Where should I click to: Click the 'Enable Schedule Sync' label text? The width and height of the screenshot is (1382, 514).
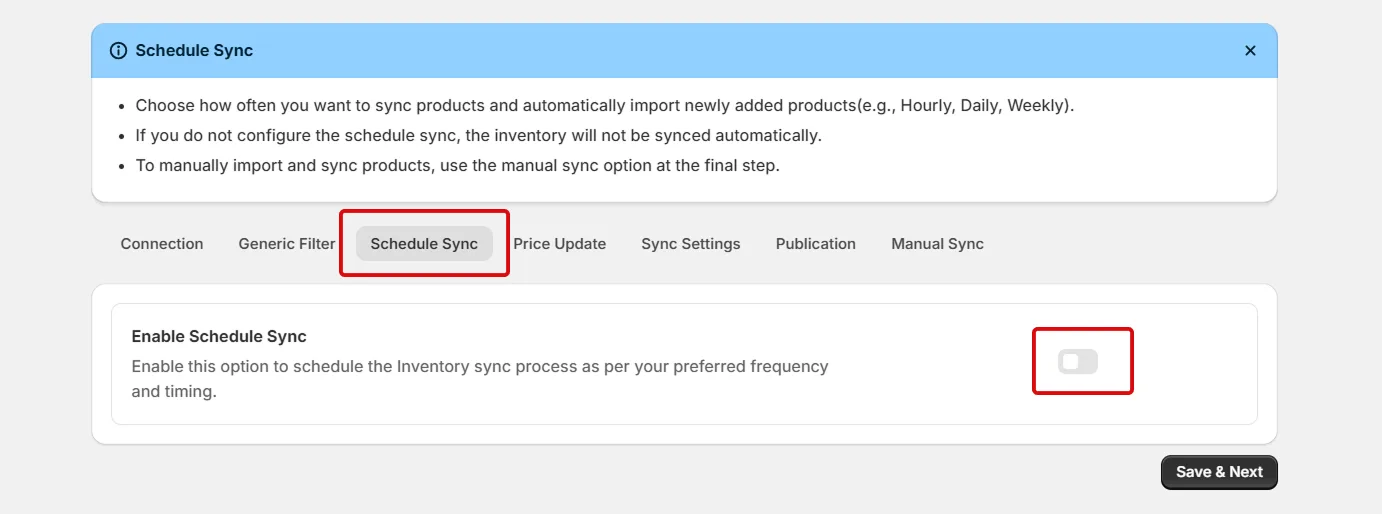click(x=219, y=336)
